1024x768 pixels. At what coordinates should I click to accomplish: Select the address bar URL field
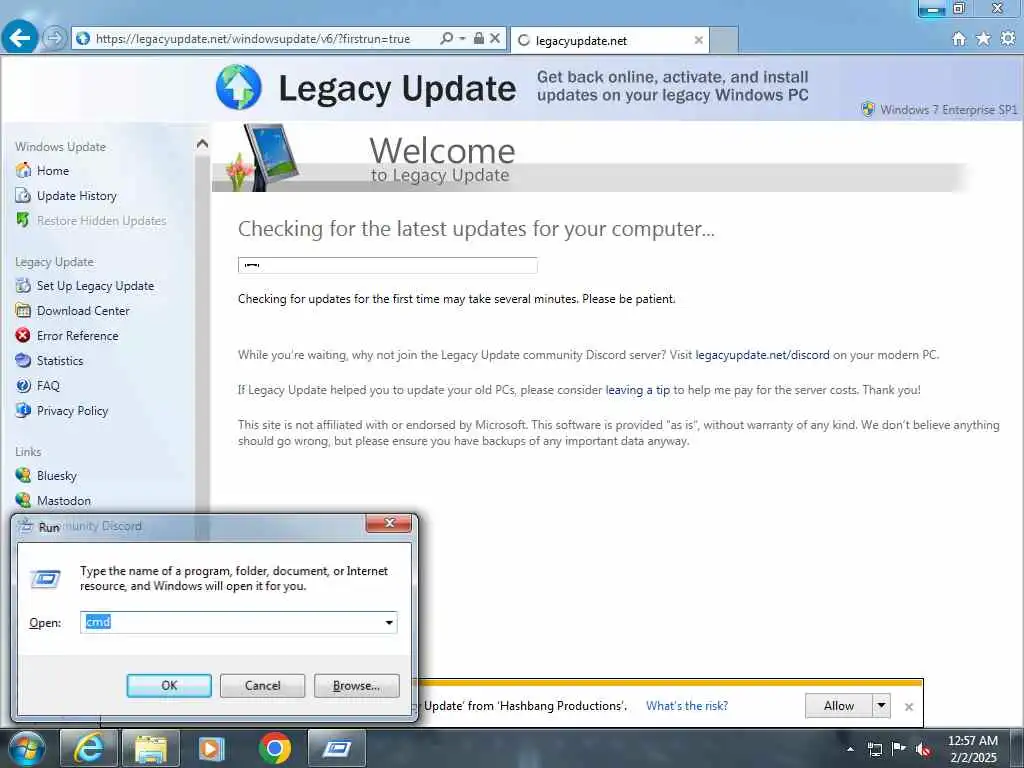point(255,39)
